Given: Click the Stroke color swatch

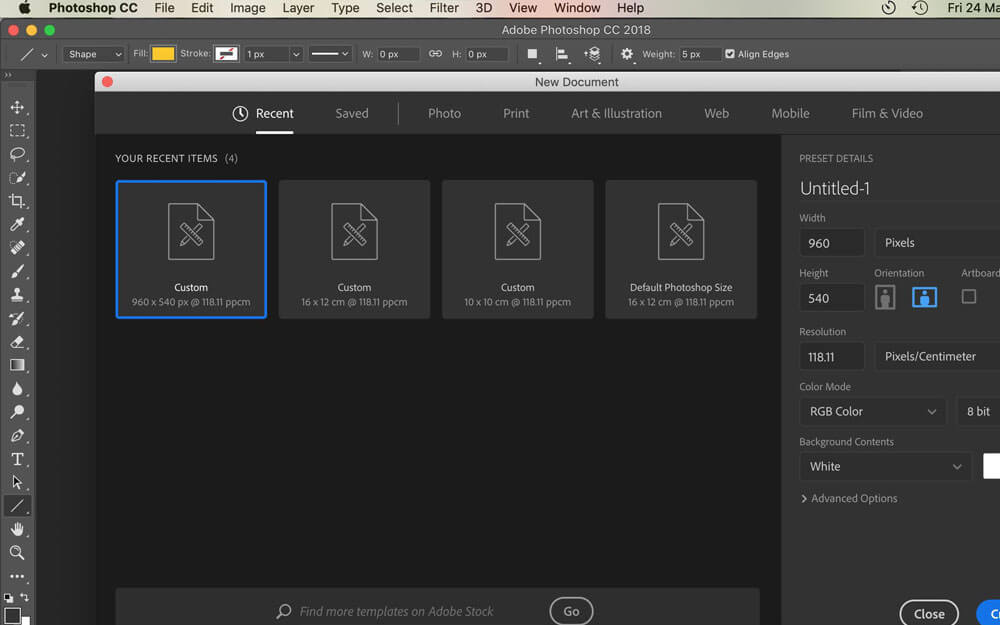Looking at the screenshot, I should 226,54.
